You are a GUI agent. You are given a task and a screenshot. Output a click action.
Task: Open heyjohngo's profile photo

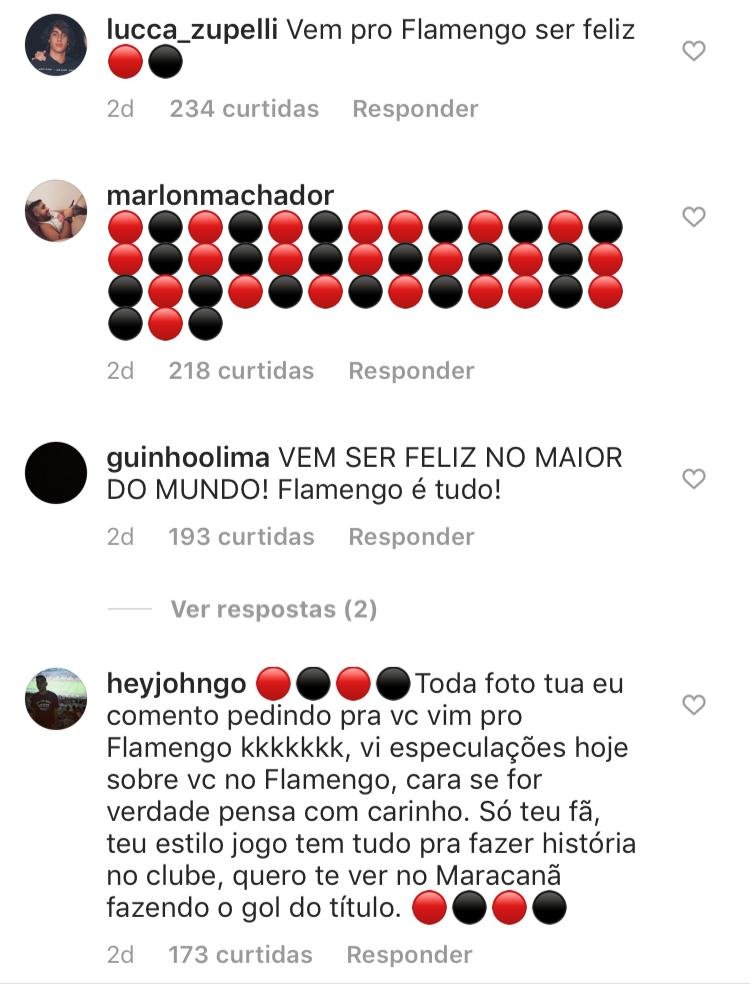tap(56, 699)
